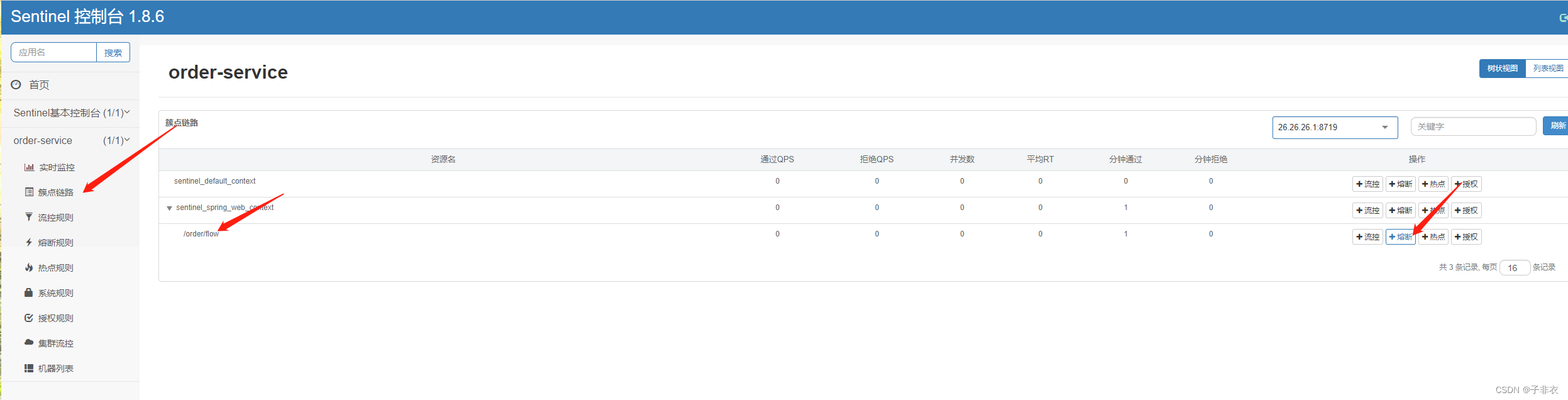The height and width of the screenshot is (400, 1568).
Task: Click the 刷新 refresh button
Action: (1557, 126)
